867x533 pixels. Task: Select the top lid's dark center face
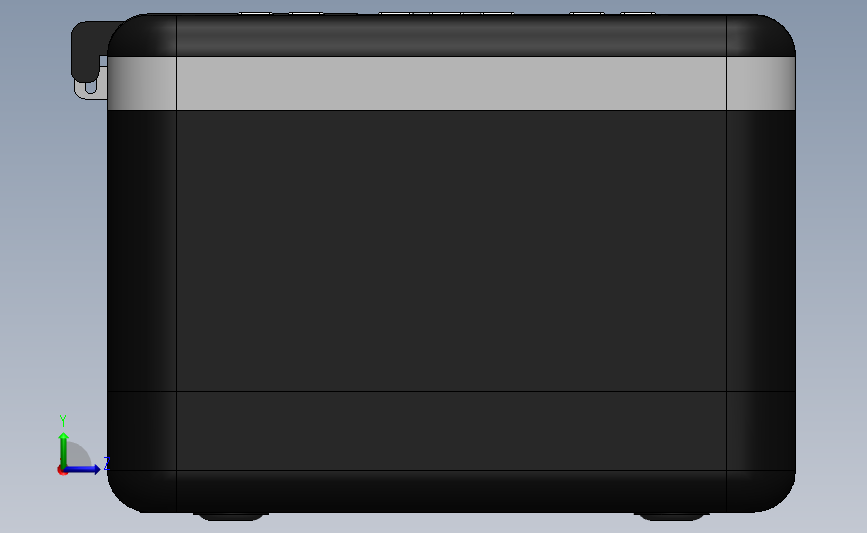(x=451, y=35)
